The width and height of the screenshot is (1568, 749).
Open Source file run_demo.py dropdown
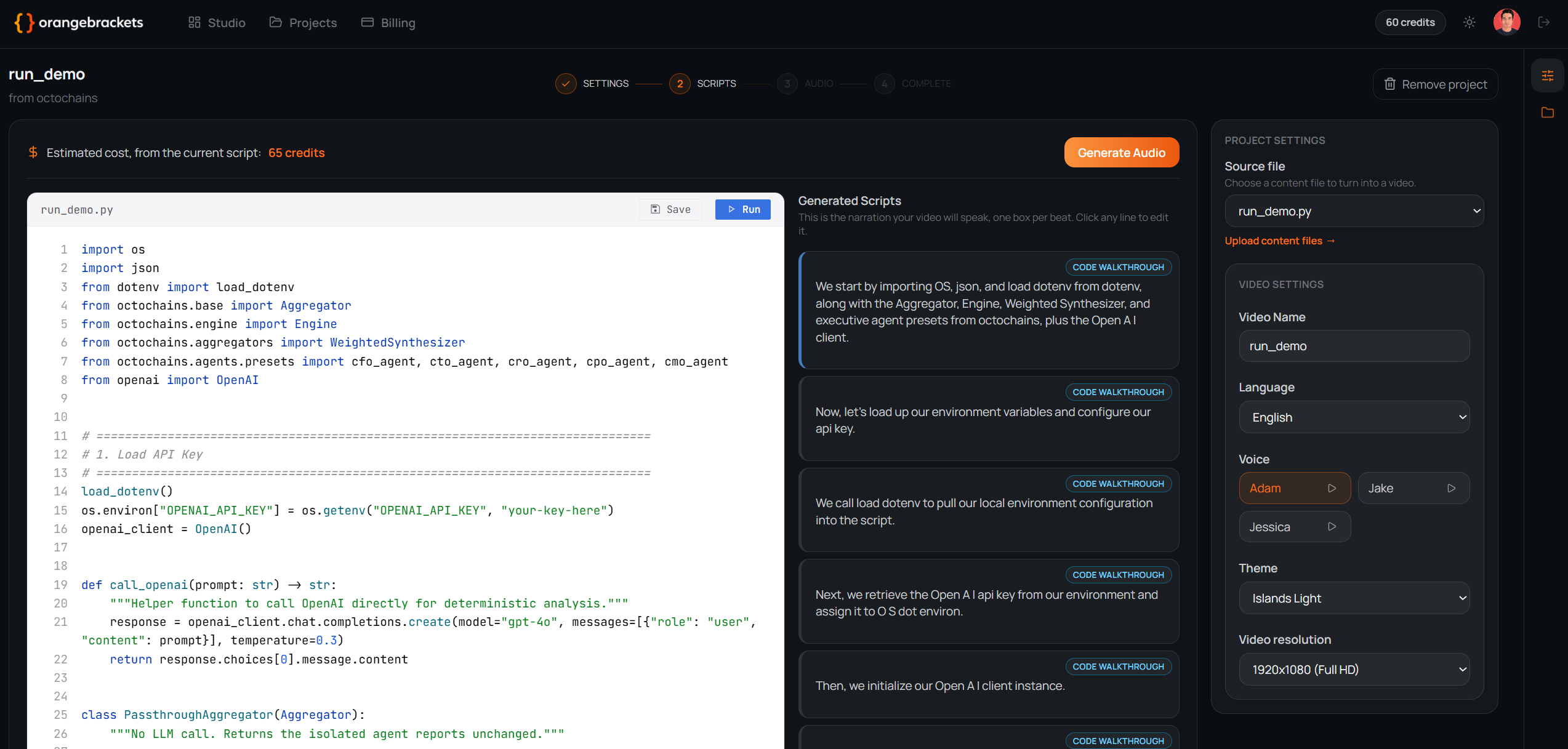point(1354,211)
